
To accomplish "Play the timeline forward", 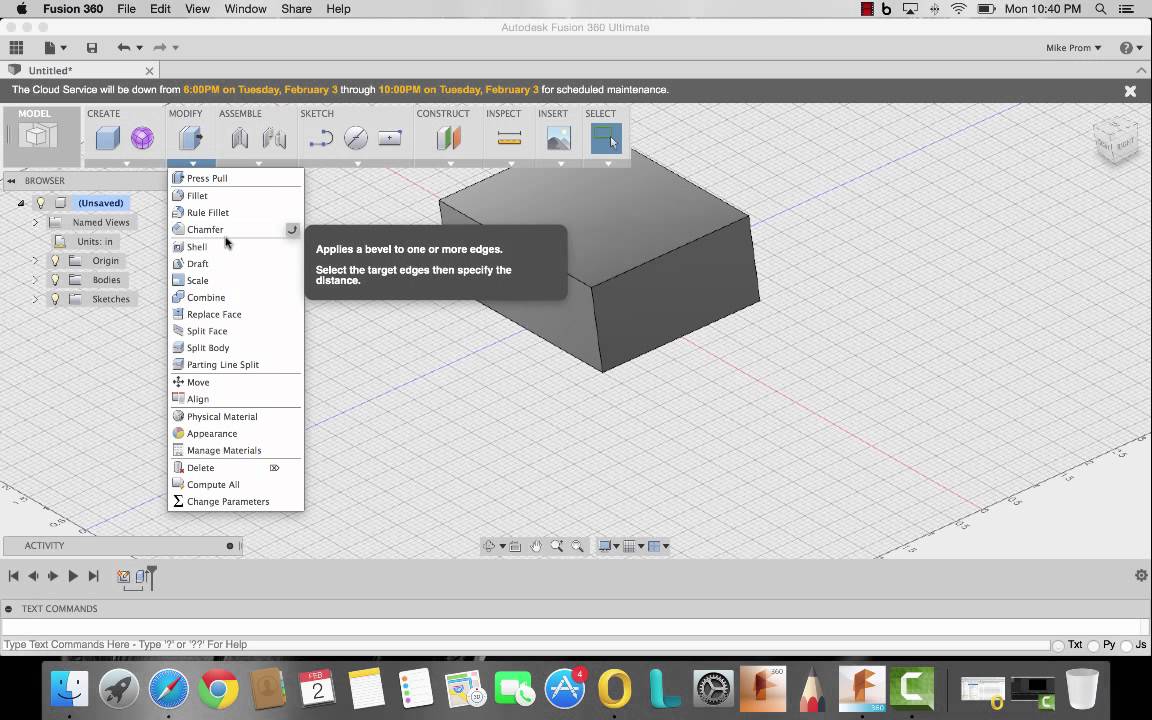I will [73, 576].
